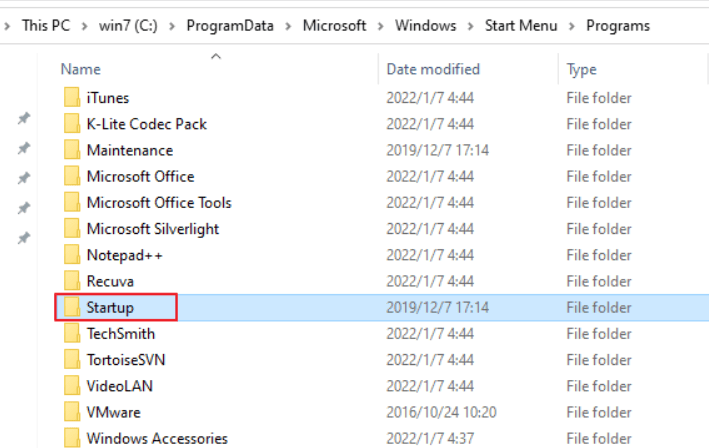Screen dimensions: 709x448
Task: Expand chevron after Start Menu breadcrumb
Action: pyautogui.click(x=572, y=26)
